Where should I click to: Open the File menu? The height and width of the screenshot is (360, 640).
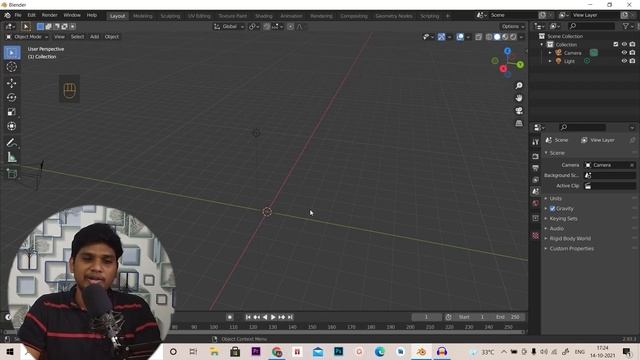click(x=18, y=15)
